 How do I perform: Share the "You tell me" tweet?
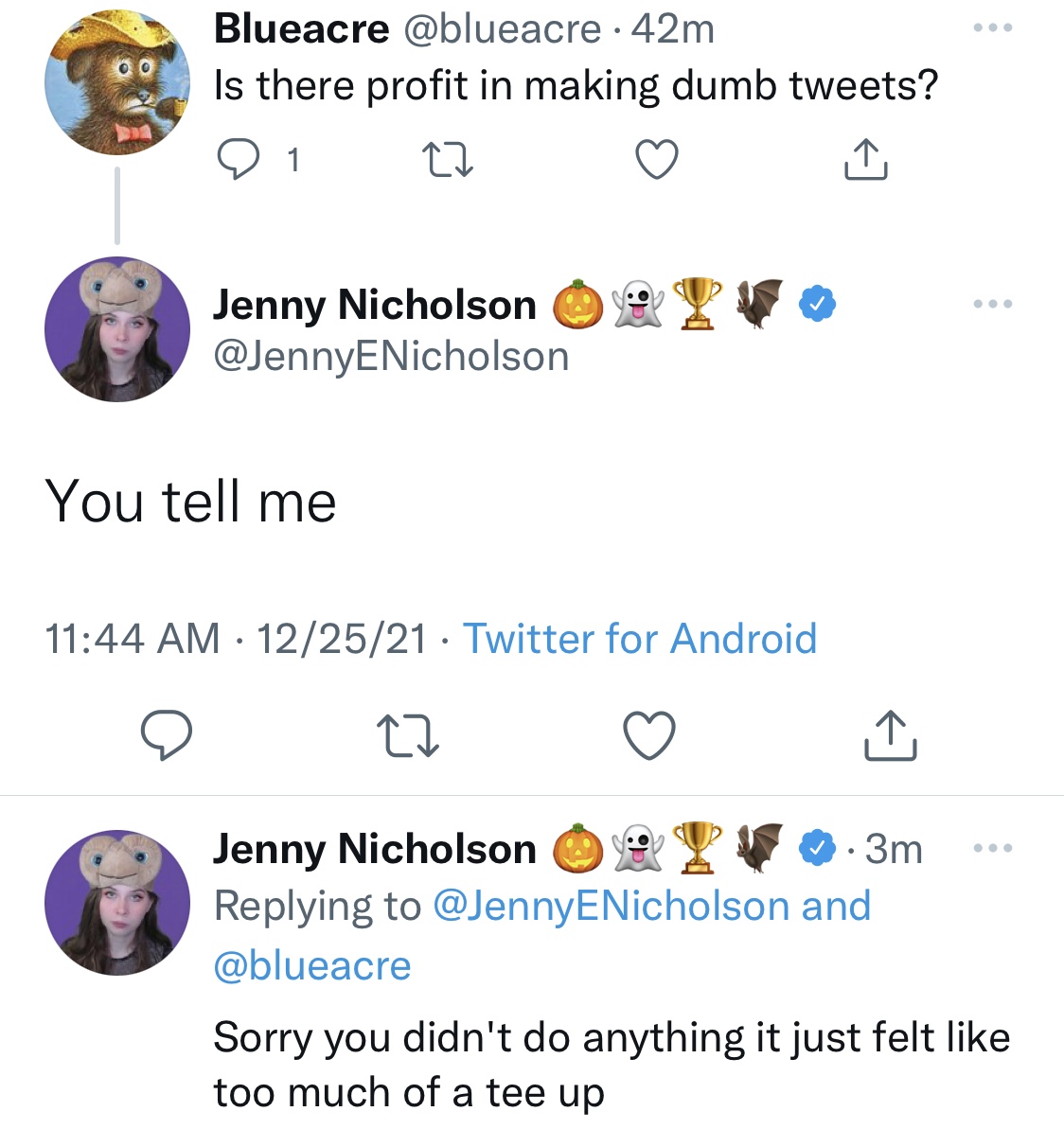890,736
